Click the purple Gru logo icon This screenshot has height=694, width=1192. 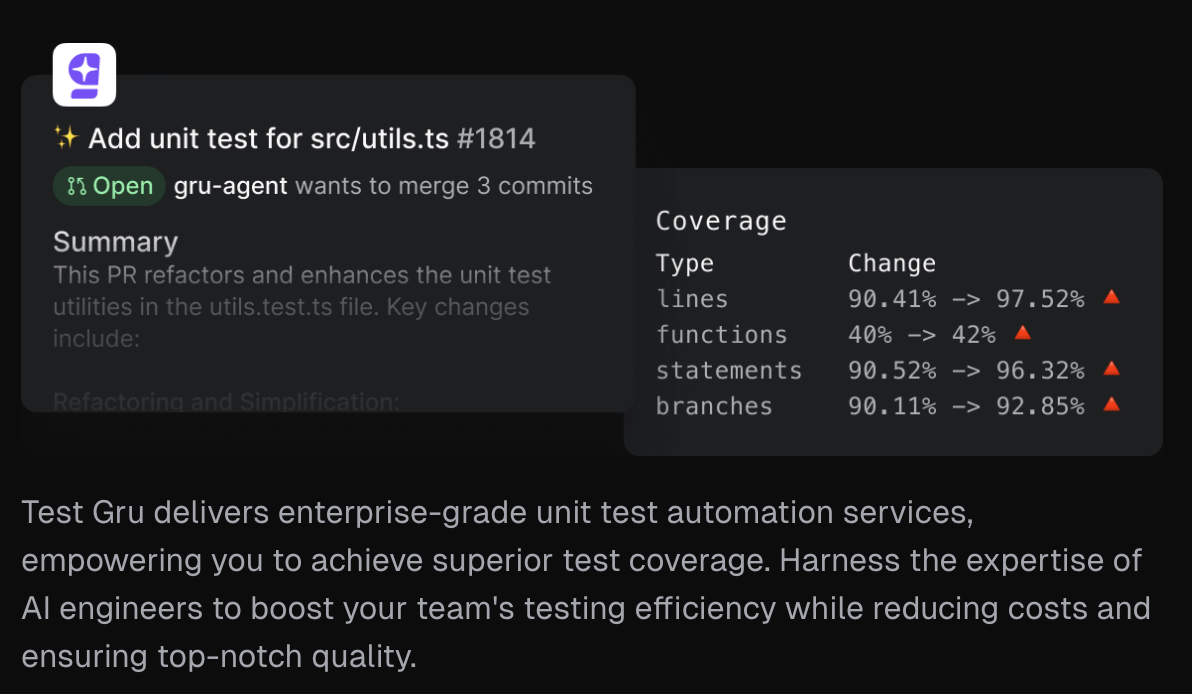pyautogui.click(x=84, y=75)
